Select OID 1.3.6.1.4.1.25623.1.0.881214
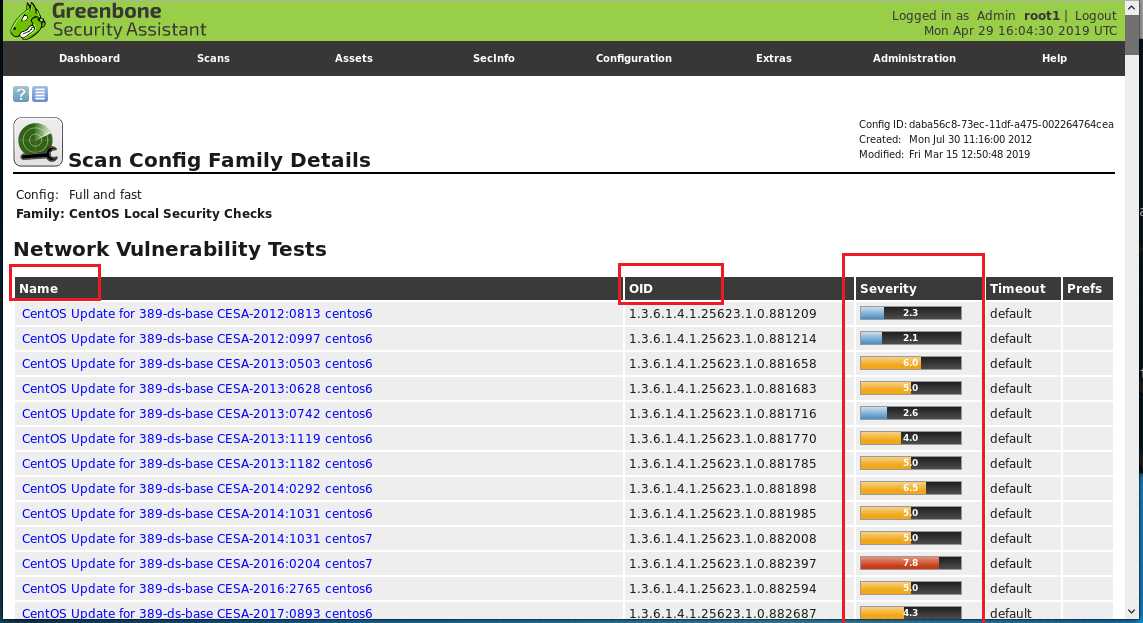1143x623 pixels. (x=722, y=338)
